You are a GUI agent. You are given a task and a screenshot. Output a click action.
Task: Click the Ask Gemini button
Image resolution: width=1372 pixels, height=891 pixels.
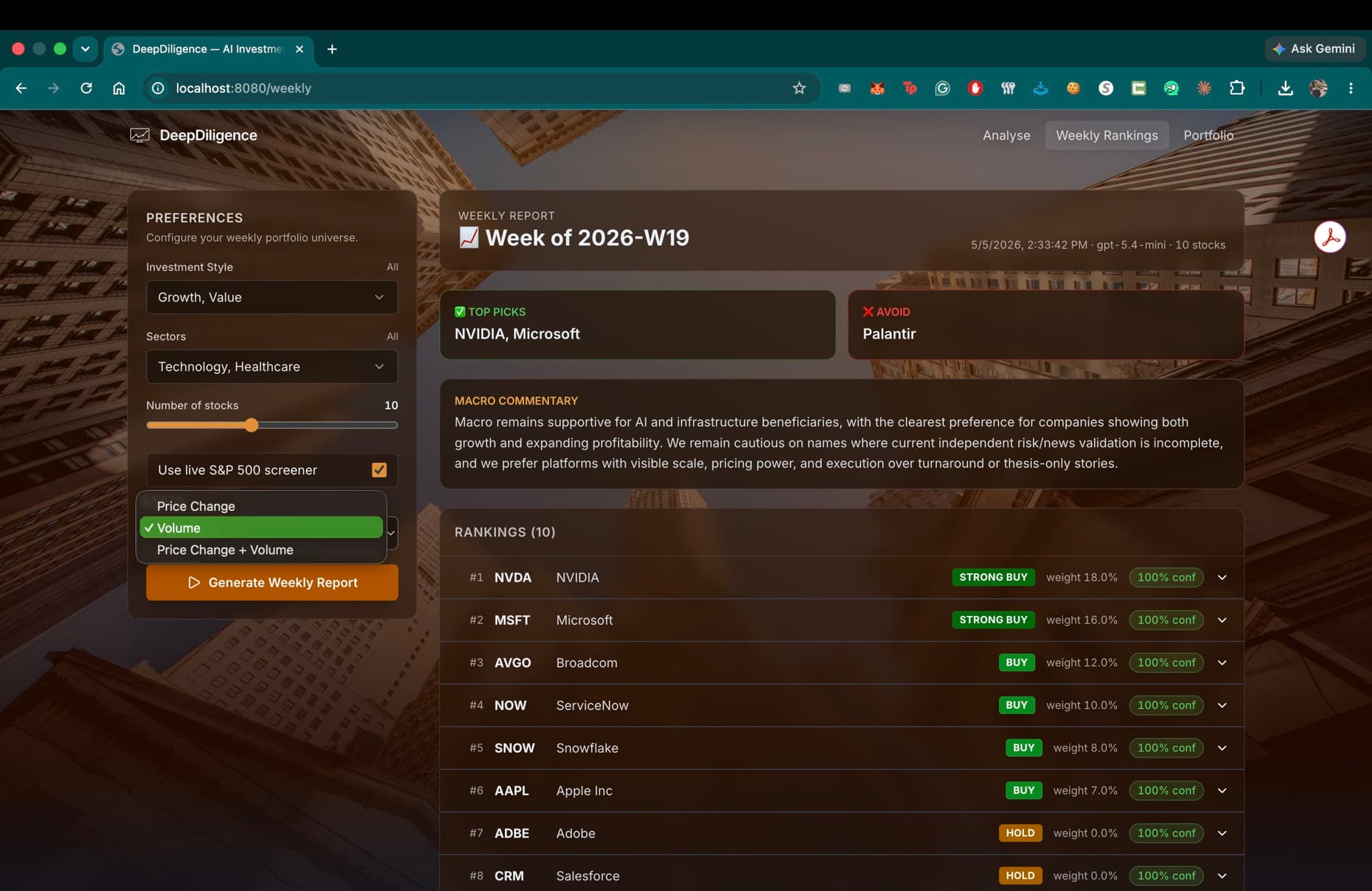tap(1314, 49)
